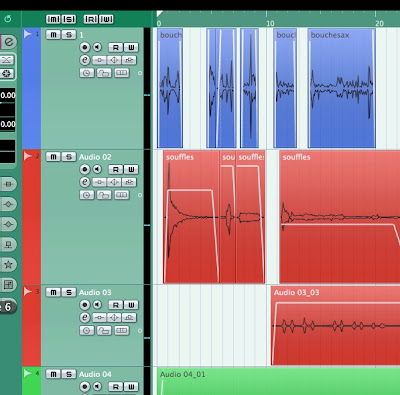The width and height of the screenshot is (400, 395).
Task: Toggle global Write [W] for all tracks
Action: (106, 19)
